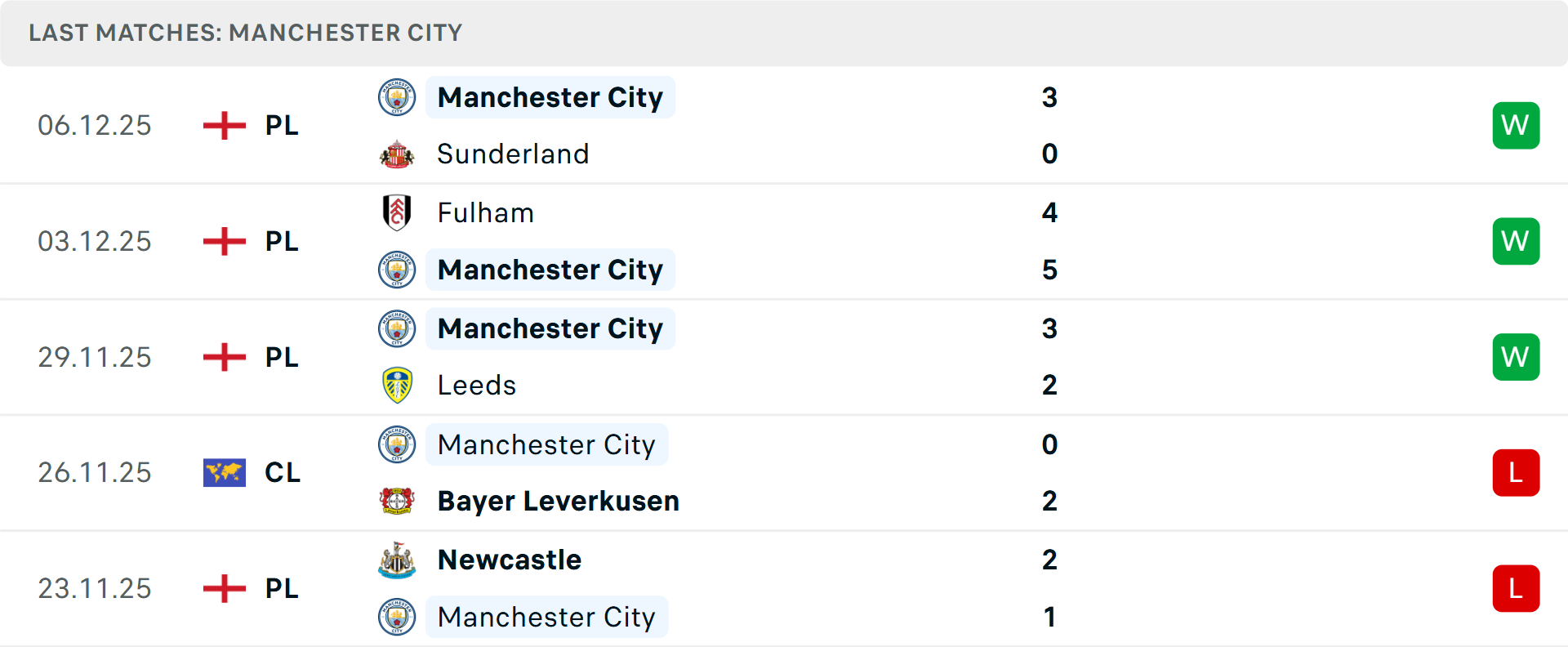This screenshot has width=1568, height=647.
Task: Click the Fulham team name
Action: 486,213
